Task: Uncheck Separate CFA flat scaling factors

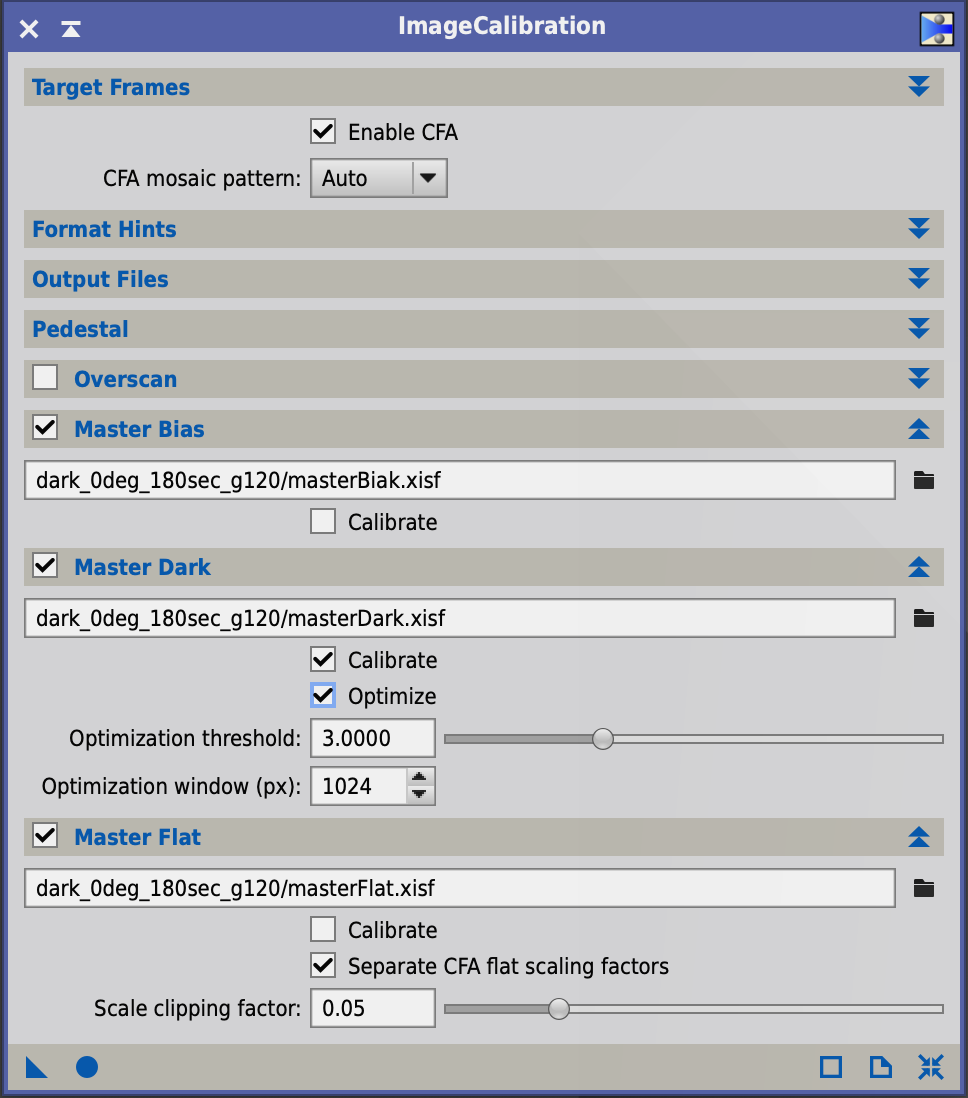Action: [x=323, y=966]
